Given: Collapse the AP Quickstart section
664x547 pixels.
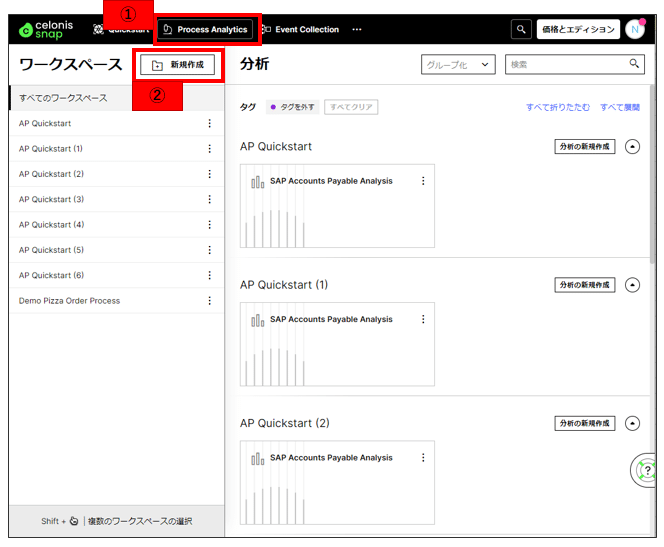Looking at the screenshot, I should coord(632,146).
